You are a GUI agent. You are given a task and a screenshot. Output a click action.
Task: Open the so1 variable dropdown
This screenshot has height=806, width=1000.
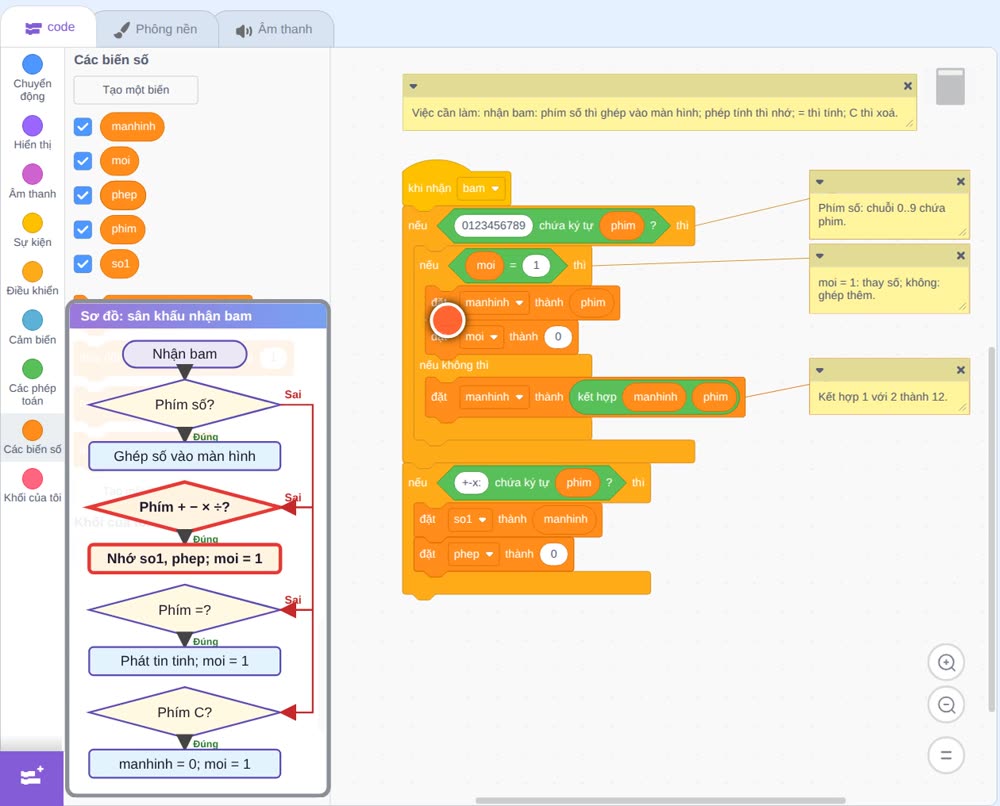click(x=469, y=519)
